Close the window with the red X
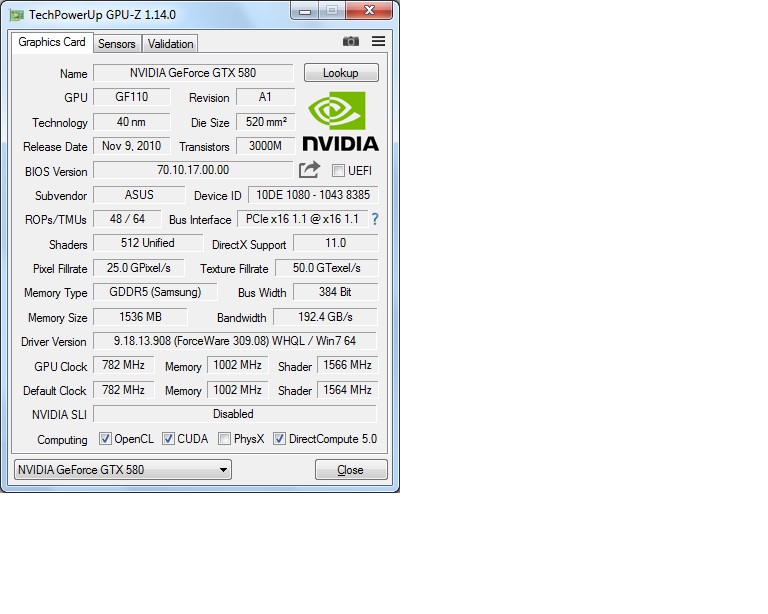768x614 pixels. click(369, 10)
